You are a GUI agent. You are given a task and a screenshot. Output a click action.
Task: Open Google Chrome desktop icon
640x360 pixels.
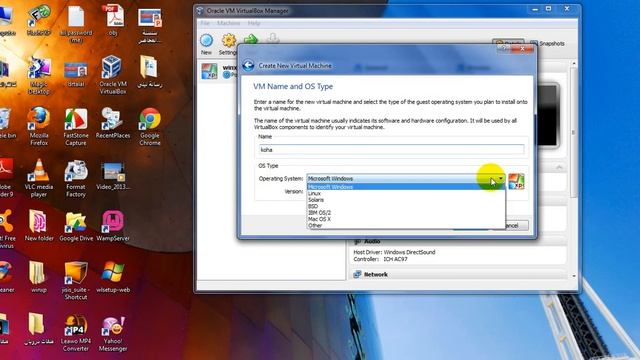click(x=150, y=119)
